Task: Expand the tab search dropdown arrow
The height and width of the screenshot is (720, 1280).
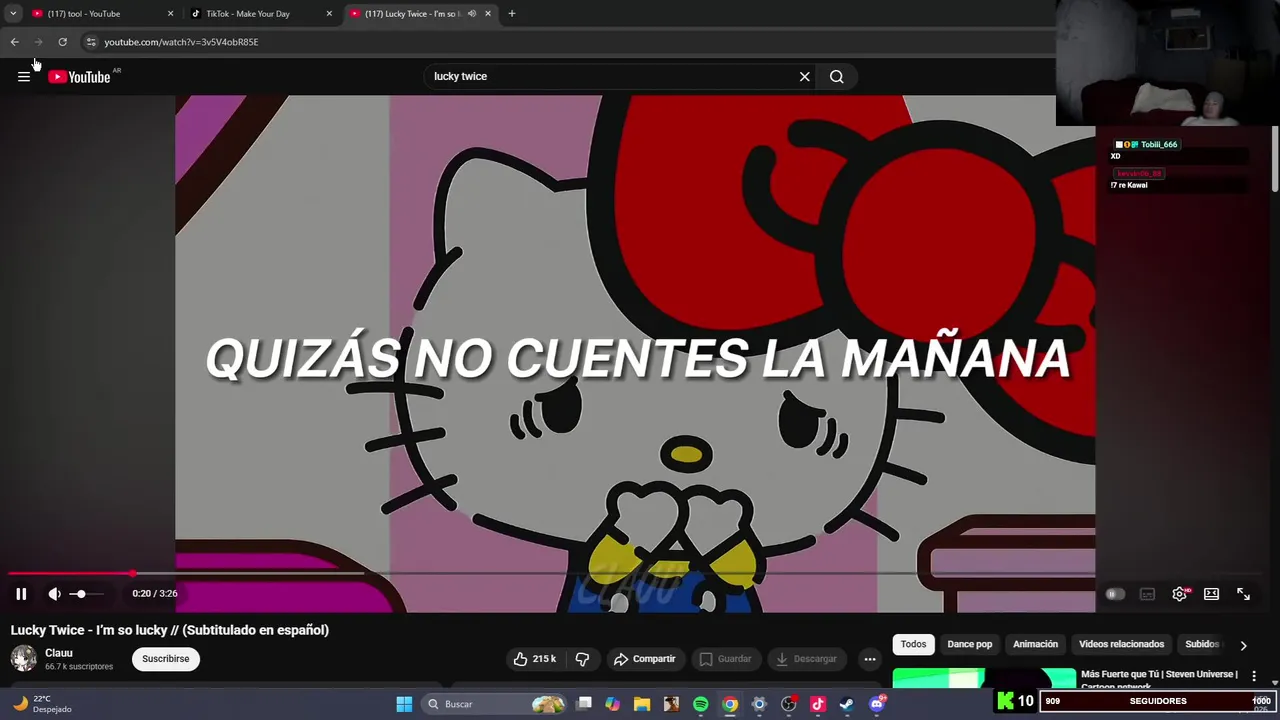Action: click(13, 14)
